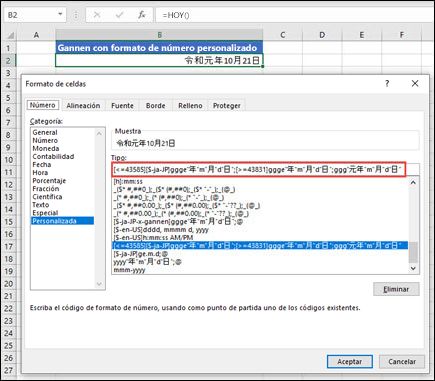Select Personalizada category
The image size is (435, 381).
[x=63, y=221]
